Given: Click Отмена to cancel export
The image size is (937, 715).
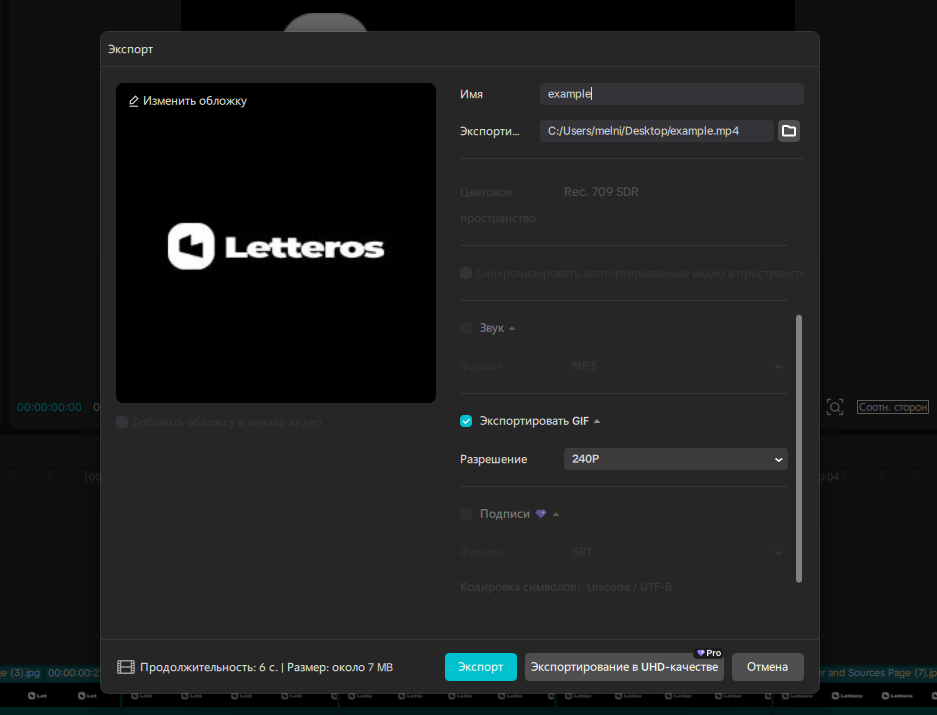Looking at the screenshot, I should click(x=767, y=667).
